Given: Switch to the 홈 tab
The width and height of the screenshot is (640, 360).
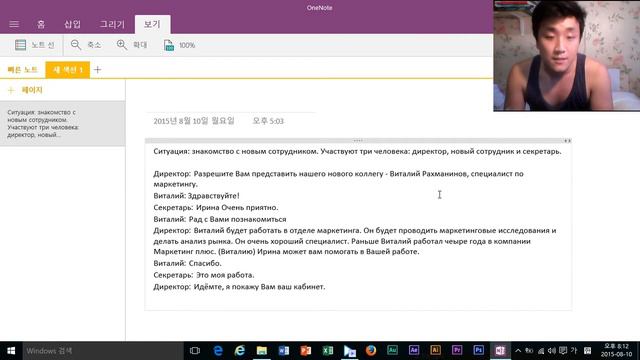Looking at the screenshot, I should [x=41, y=24].
